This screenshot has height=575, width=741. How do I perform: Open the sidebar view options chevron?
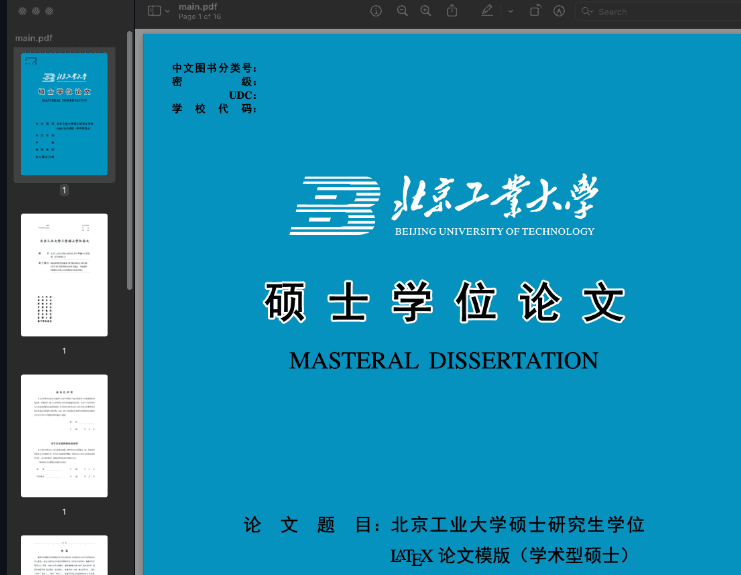(x=167, y=11)
